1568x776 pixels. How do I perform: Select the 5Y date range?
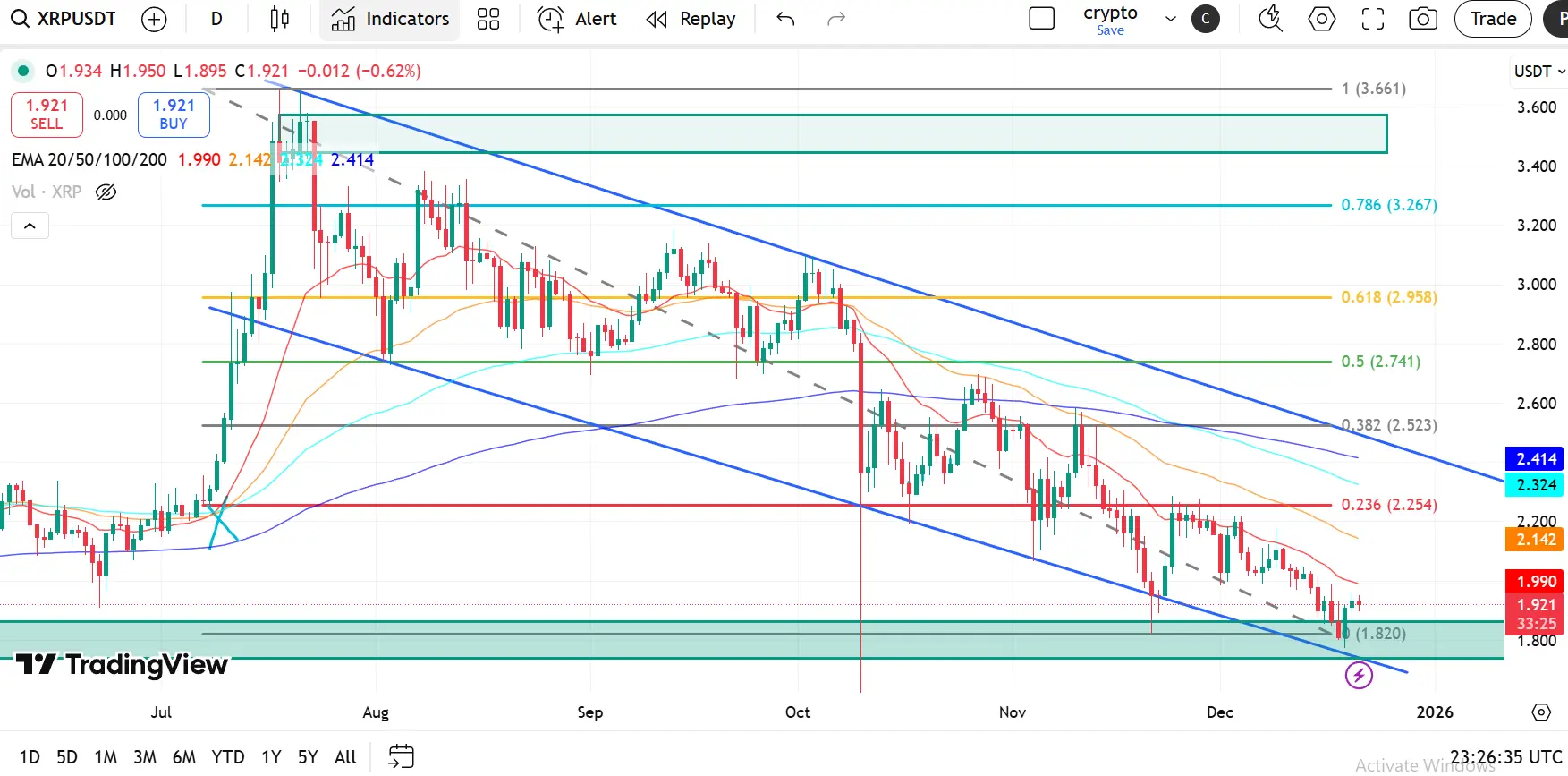click(x=308, y=757)
